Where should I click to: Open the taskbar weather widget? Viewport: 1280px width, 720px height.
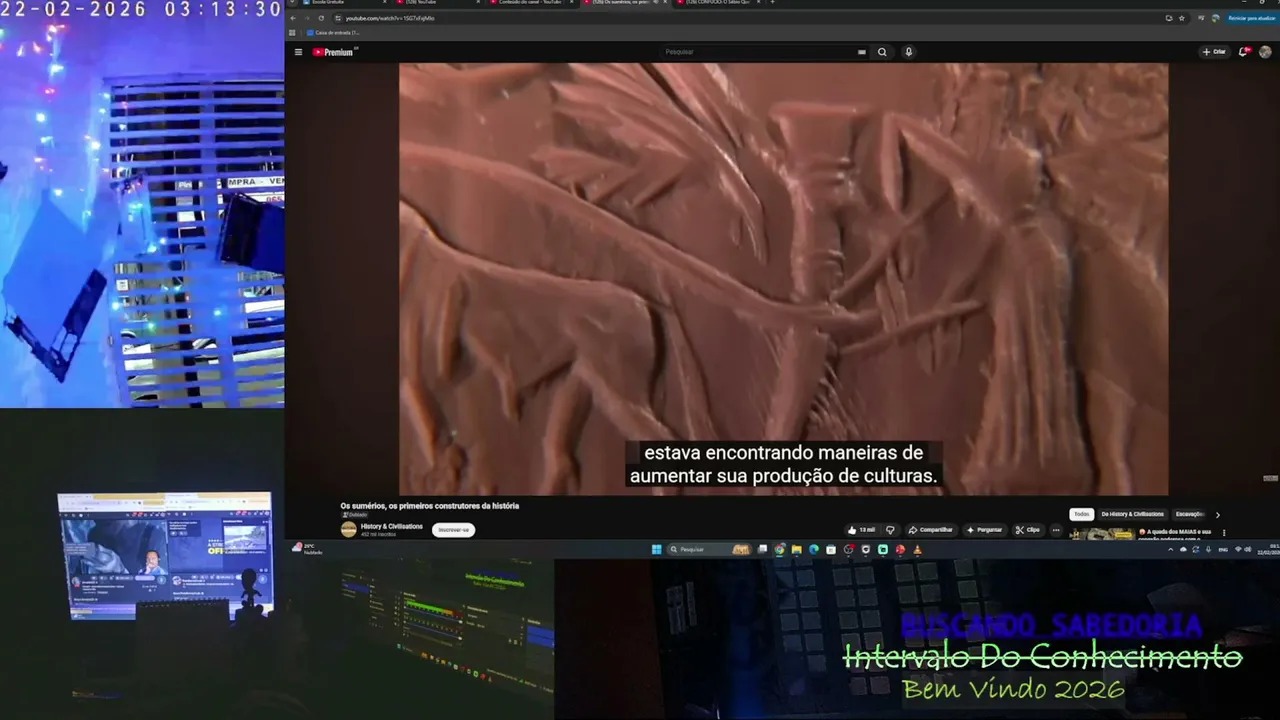[x=306, y=549]
